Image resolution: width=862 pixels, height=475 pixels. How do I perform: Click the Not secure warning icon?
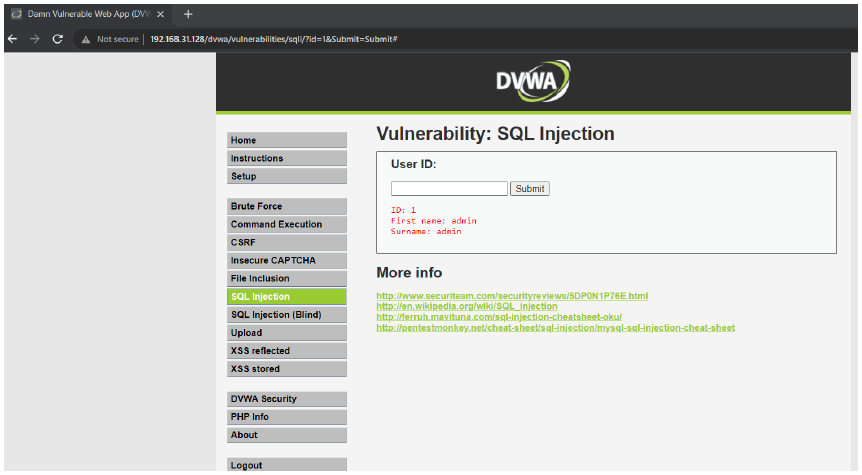pos(86,39)
